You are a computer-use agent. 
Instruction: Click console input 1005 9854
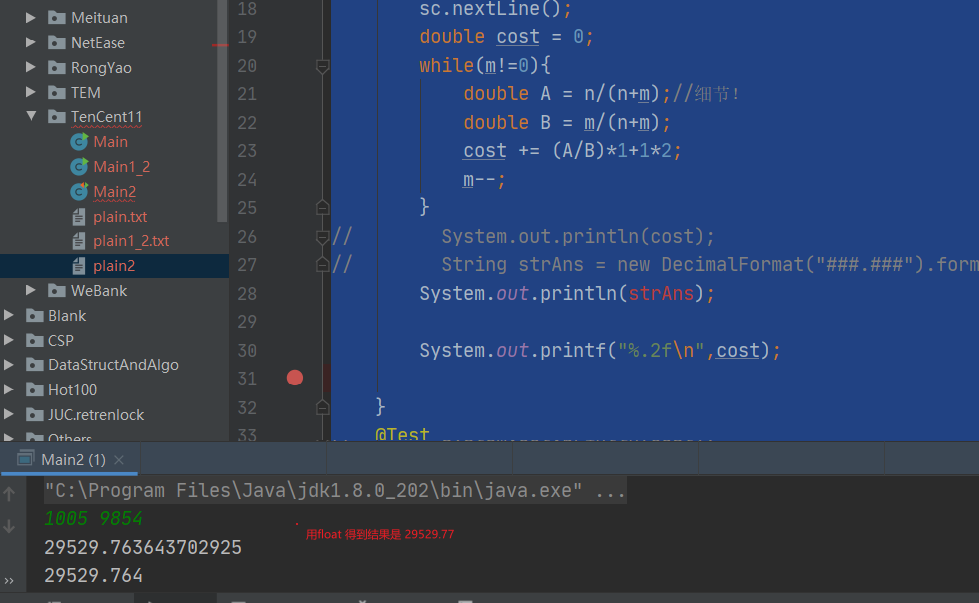coord(94,518)
